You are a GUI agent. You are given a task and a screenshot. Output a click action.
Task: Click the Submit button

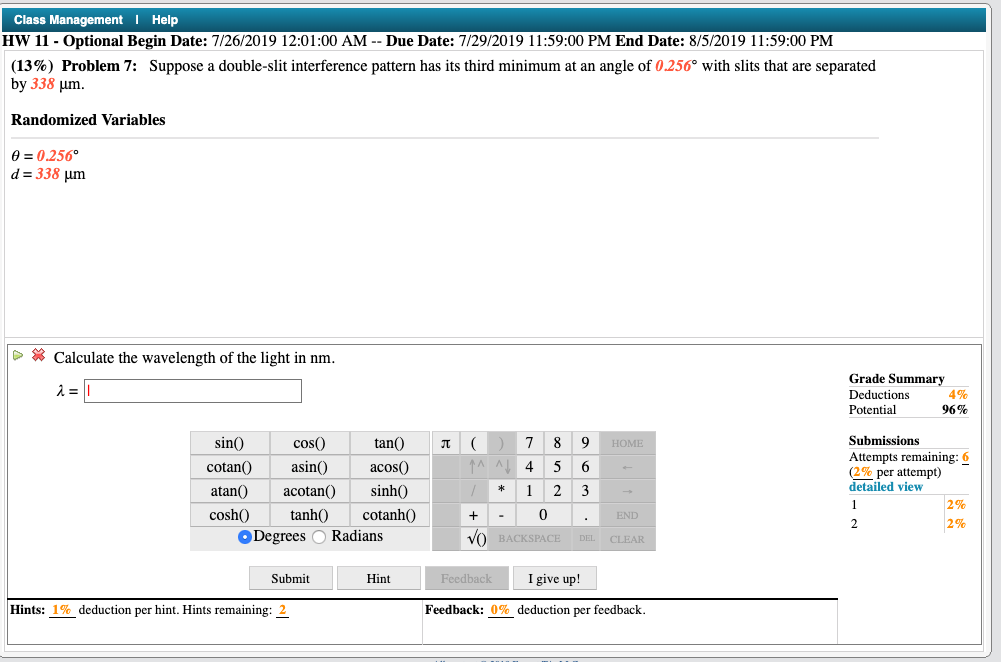click(290, 577)
